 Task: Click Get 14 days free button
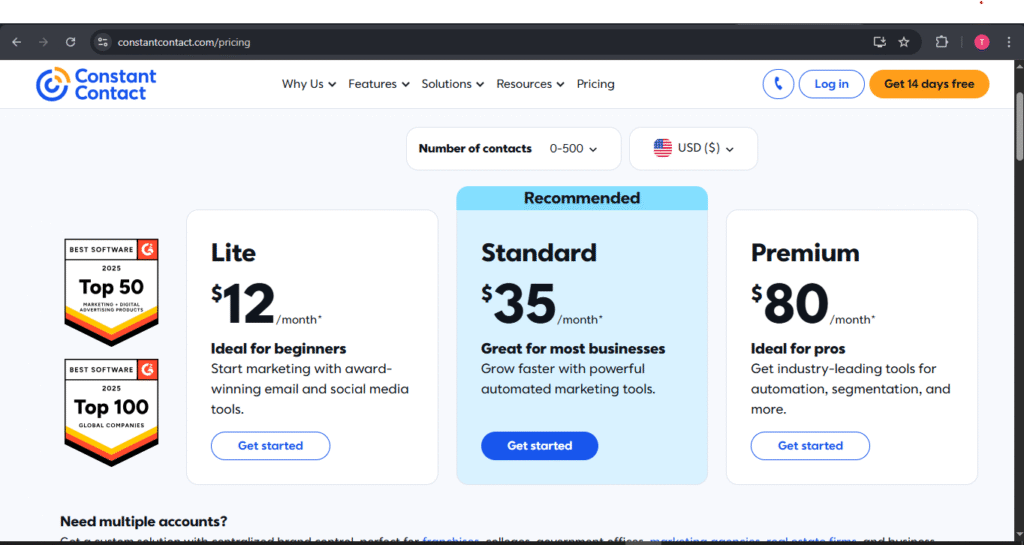(929, 84)
